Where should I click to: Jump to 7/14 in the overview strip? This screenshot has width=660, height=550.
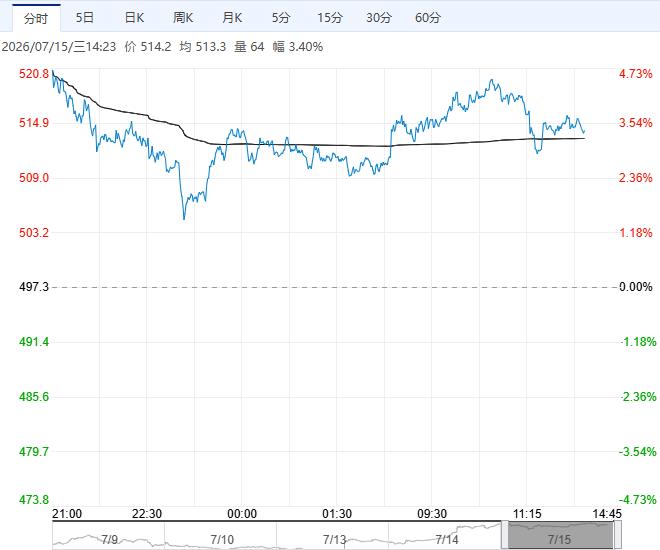(447, 539)
